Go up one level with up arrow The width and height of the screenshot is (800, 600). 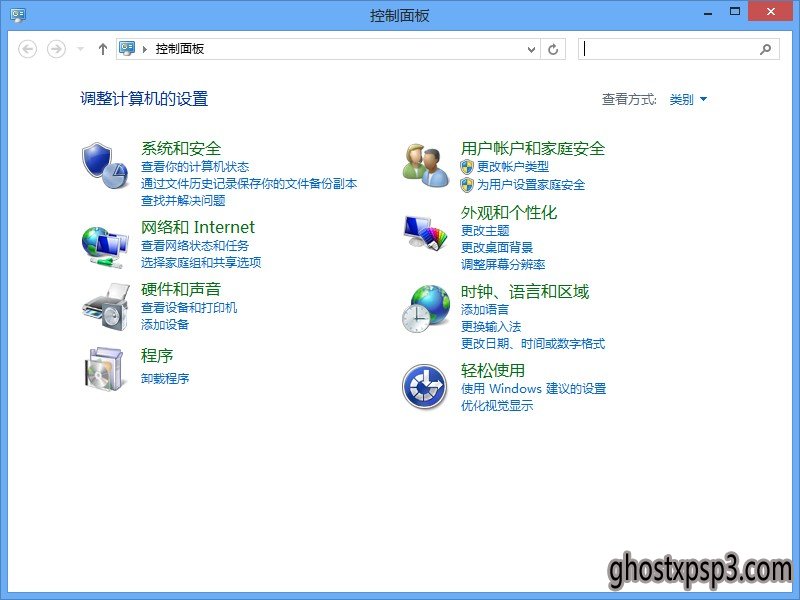pos(103,49)
